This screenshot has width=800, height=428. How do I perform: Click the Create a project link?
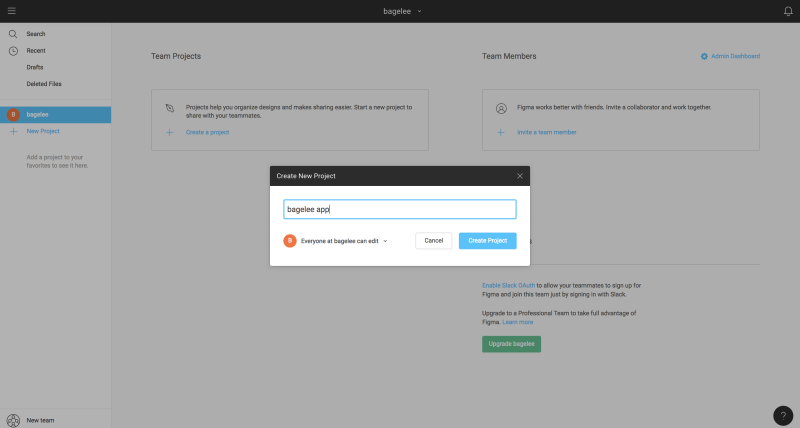(207, 133)
